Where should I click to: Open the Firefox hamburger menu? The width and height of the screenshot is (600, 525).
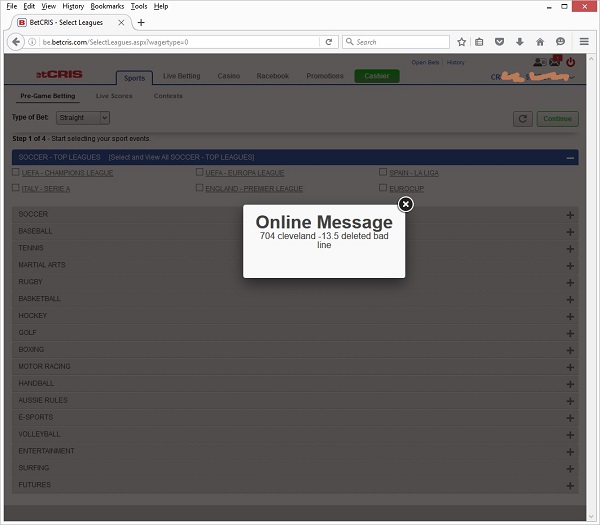click(x=584, y=42)
